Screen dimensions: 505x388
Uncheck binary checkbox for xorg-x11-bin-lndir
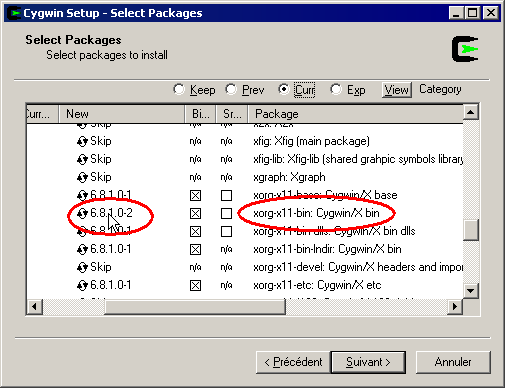pos(195,249)
